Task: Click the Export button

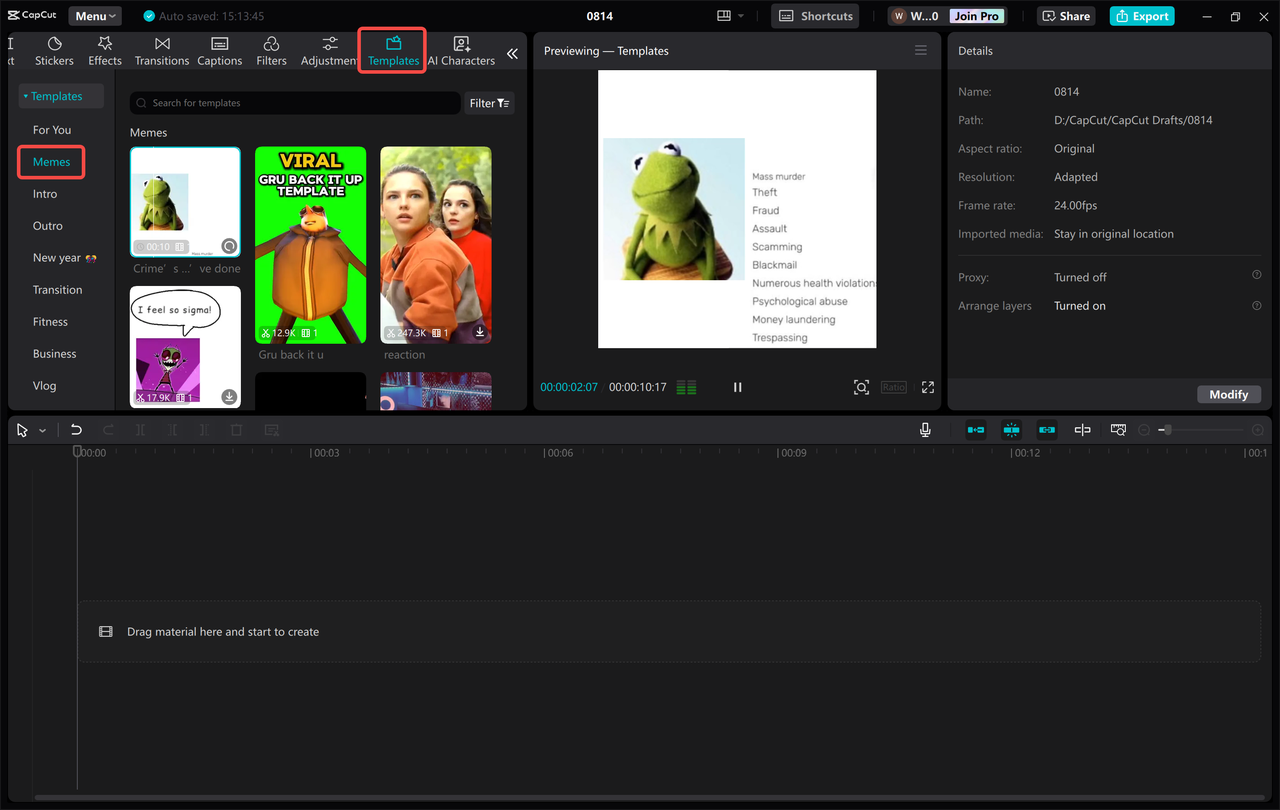Action: point(1141,16)
